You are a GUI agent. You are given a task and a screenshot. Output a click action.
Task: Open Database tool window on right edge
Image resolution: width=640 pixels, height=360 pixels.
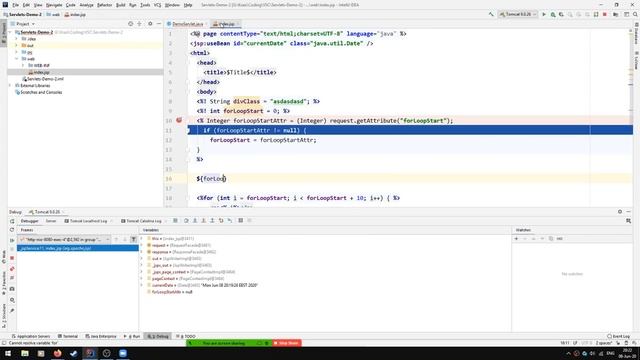point(636,33)
